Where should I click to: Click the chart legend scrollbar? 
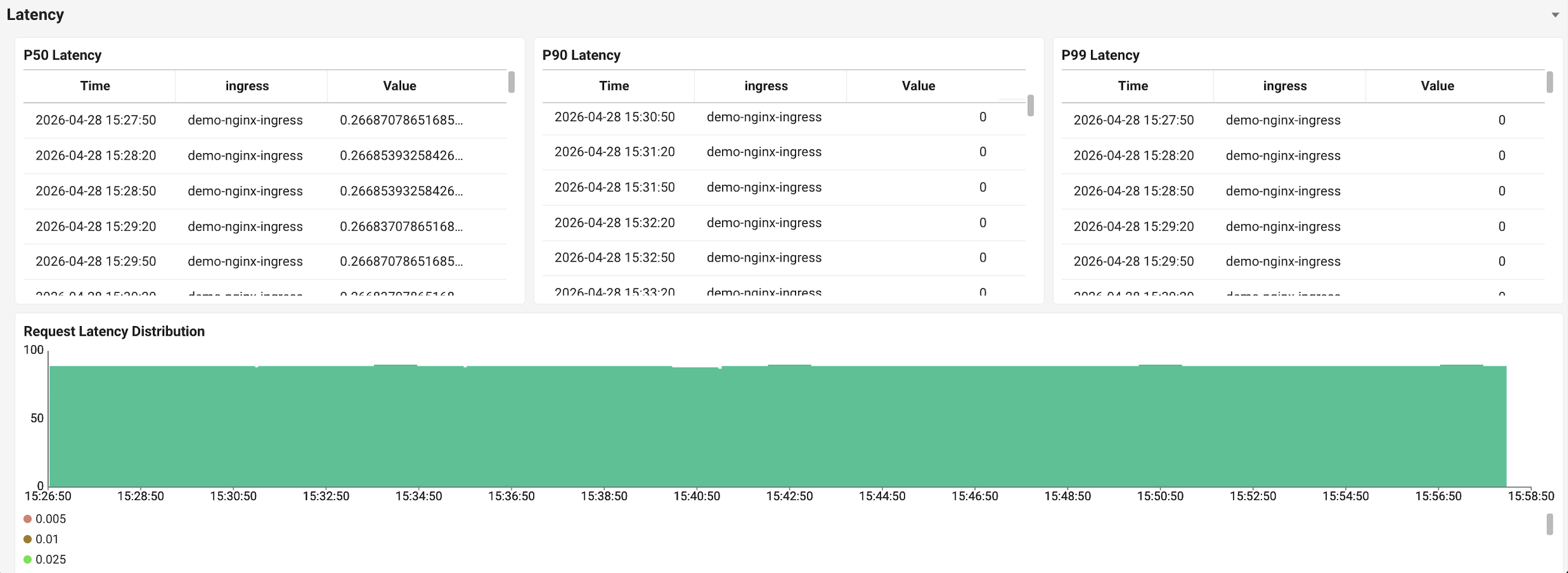[x=1549, y=525]
